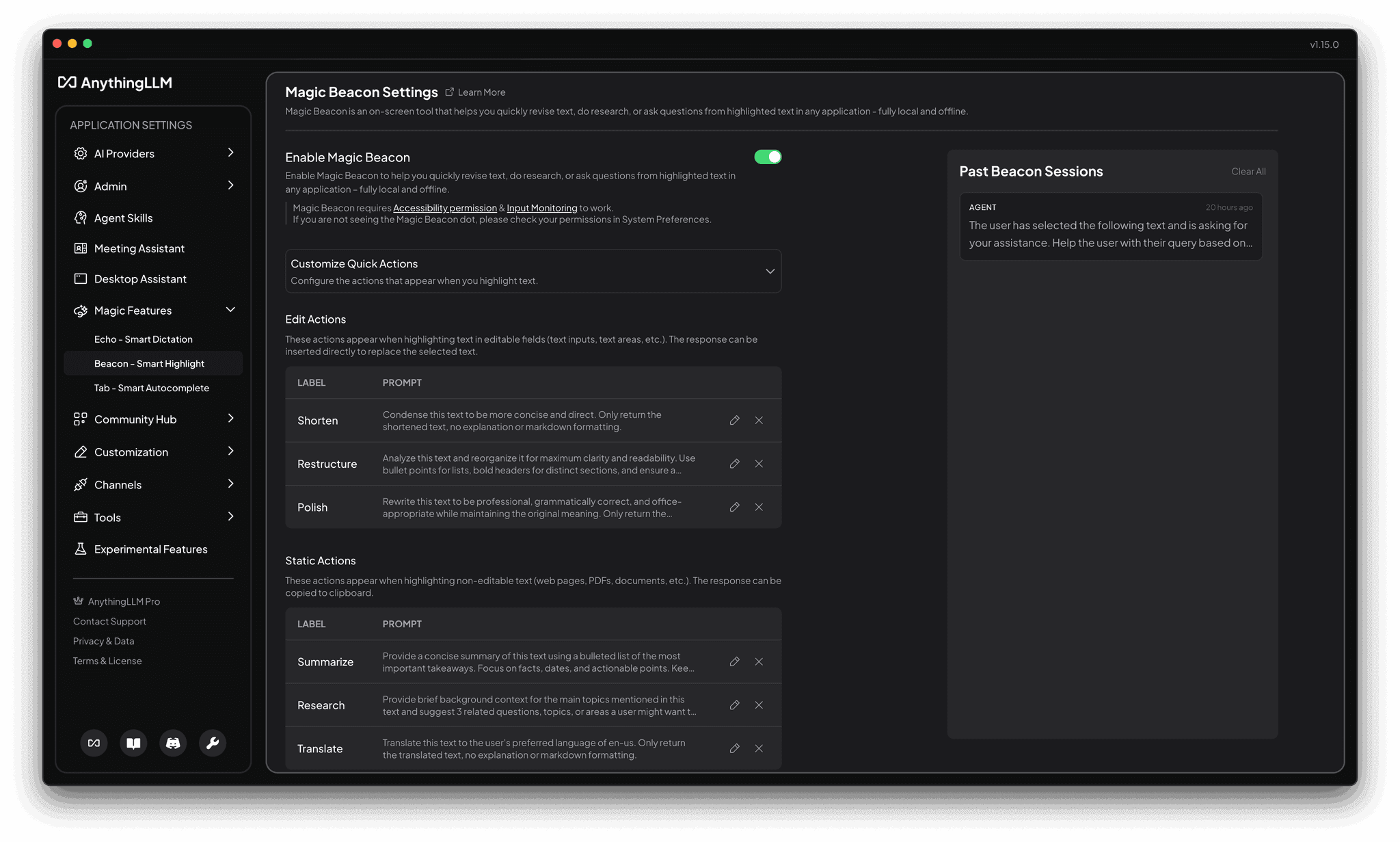Click the AI Providers gear icon
The height and width of the screenshot is (842, 1400).
[81, 153]
